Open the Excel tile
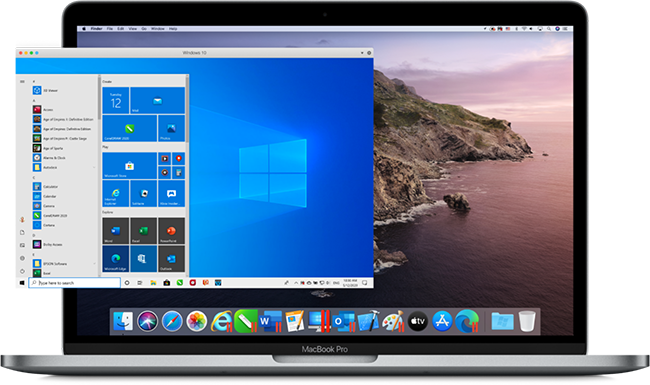This screenshot has width=650, height=385. pyautogui.click(x=143, y=231)
